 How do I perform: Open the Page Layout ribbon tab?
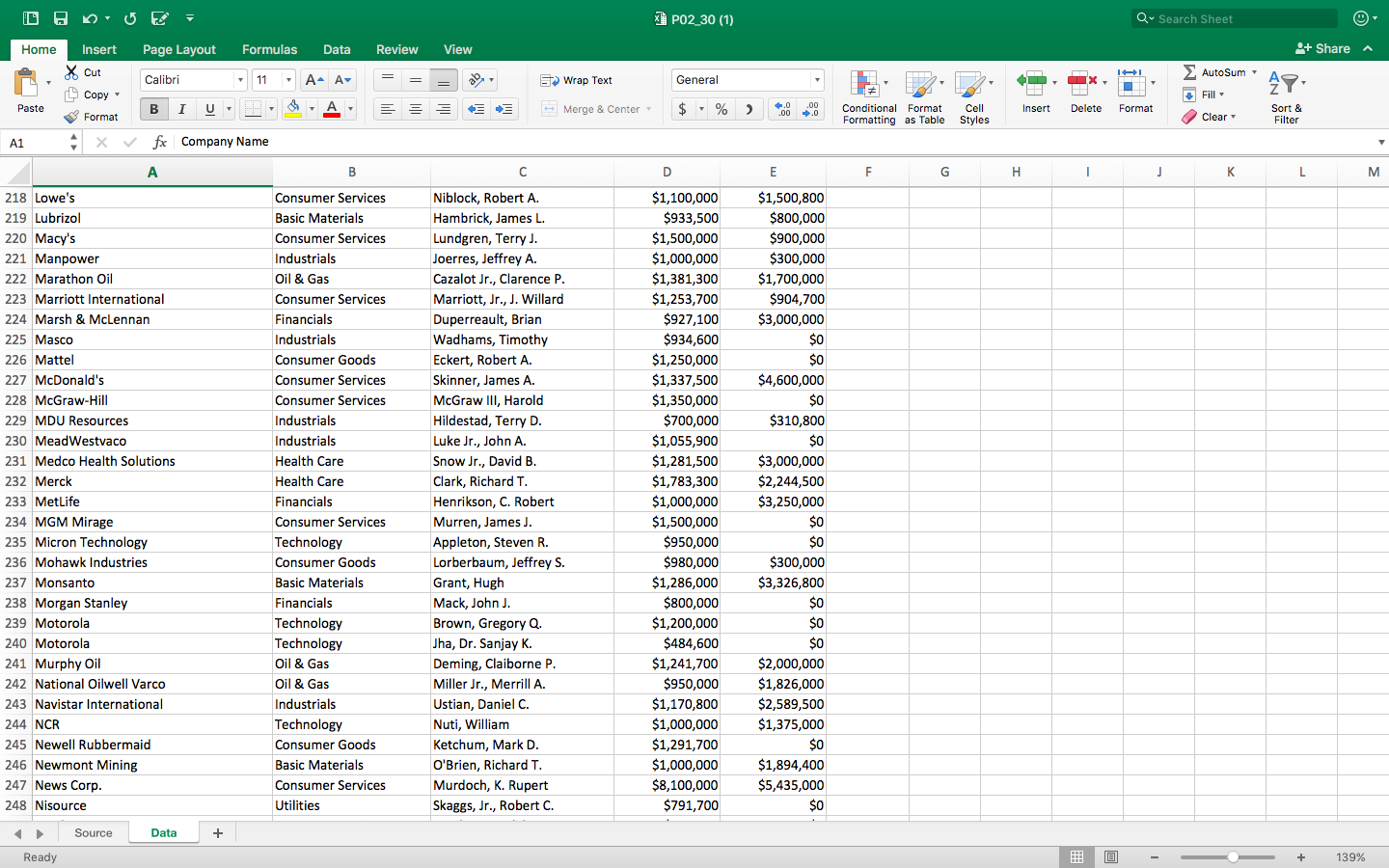point(179,49)
